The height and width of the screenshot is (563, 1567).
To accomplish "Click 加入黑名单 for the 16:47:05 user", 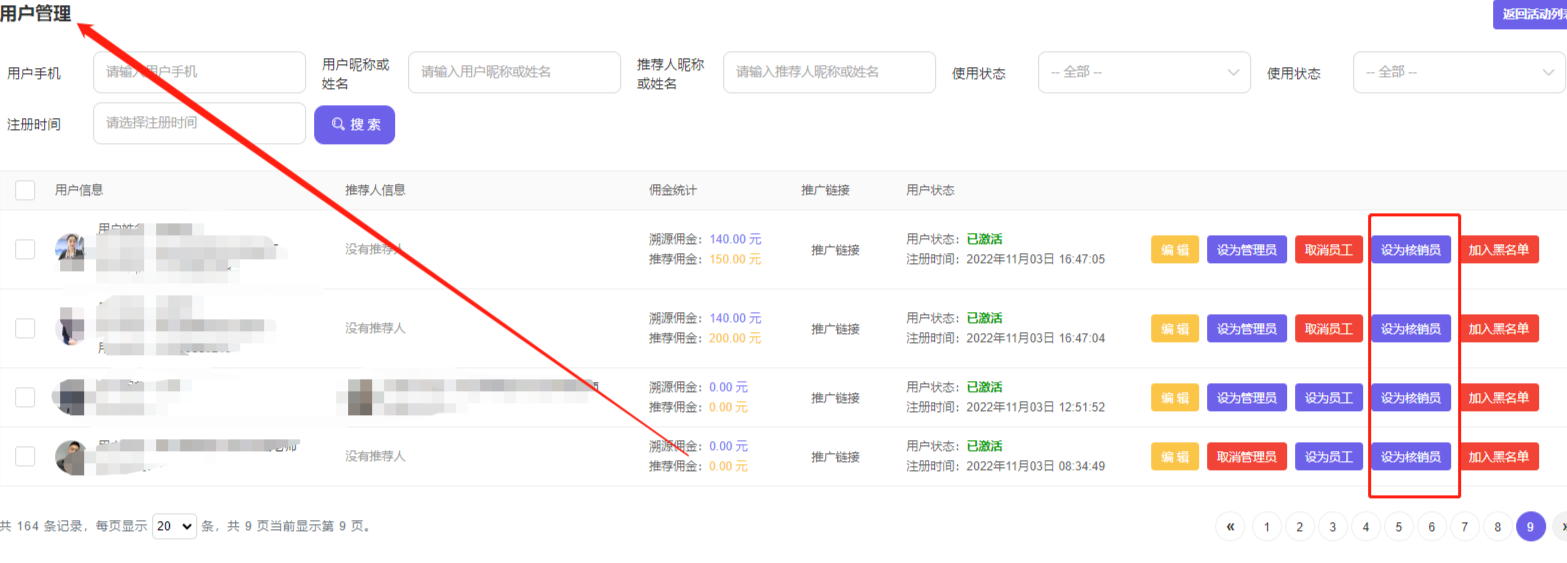I will tap(1499, 250).
